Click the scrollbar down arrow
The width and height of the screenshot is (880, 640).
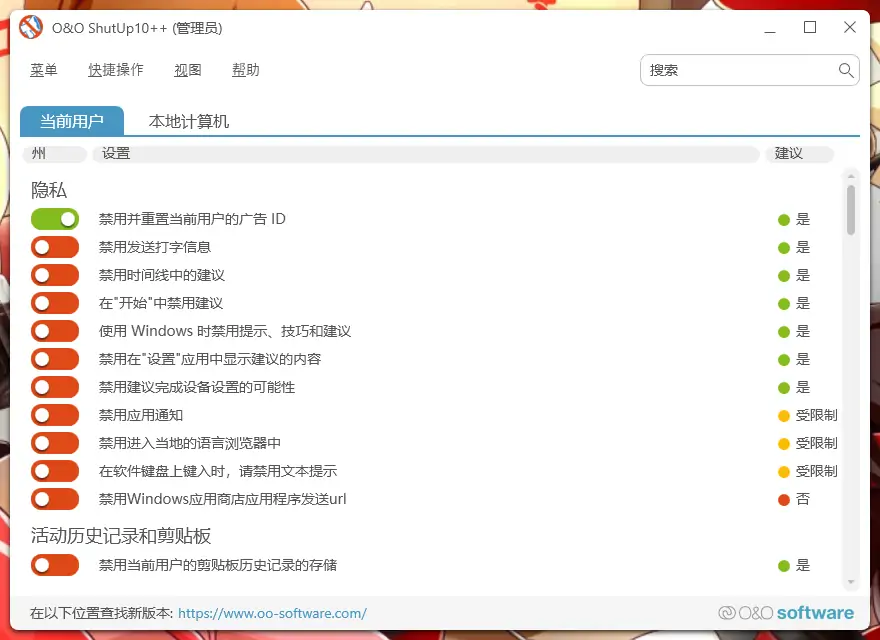click(x=851, y=582)
